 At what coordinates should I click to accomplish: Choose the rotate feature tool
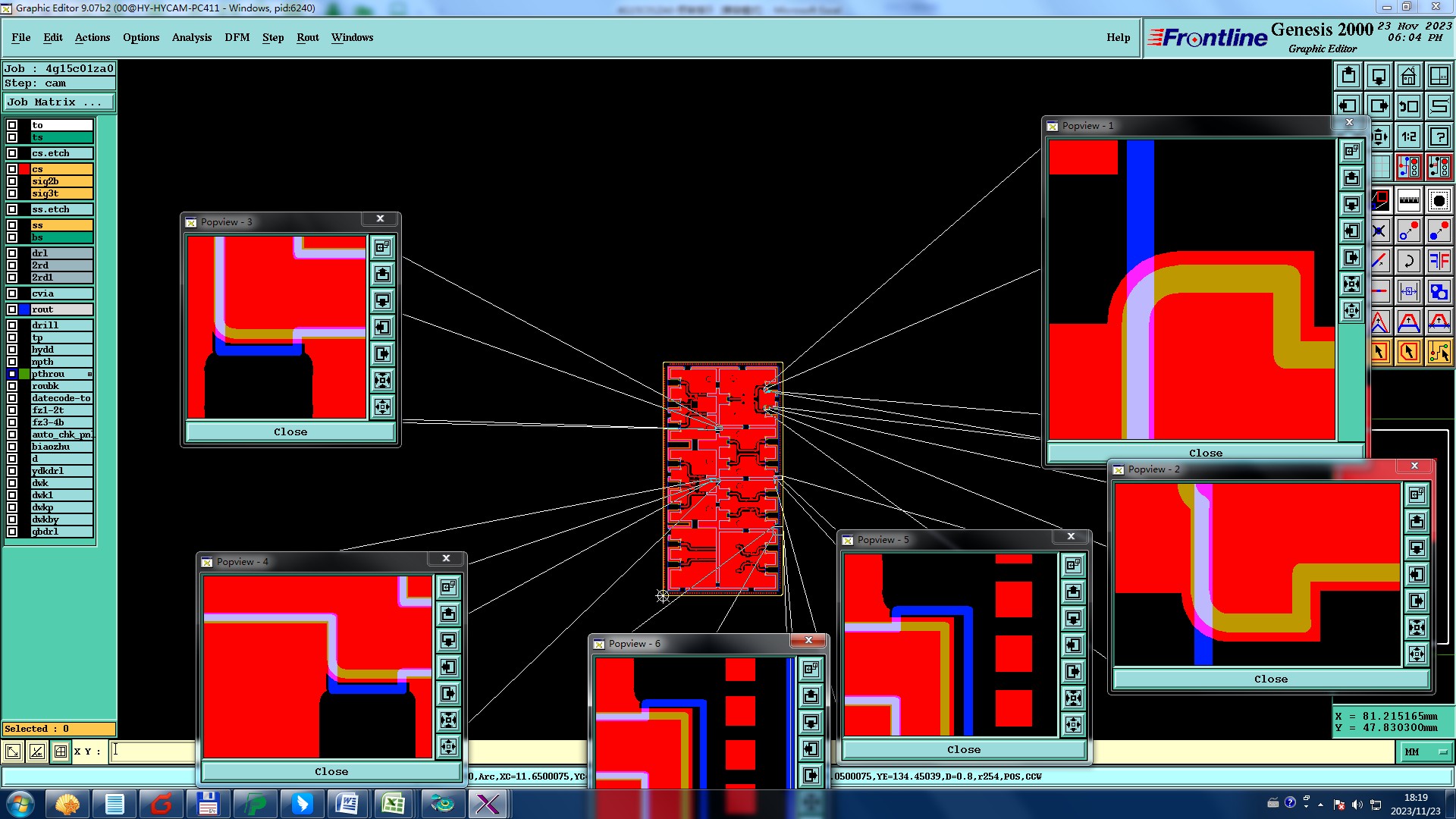point(1408,261)
